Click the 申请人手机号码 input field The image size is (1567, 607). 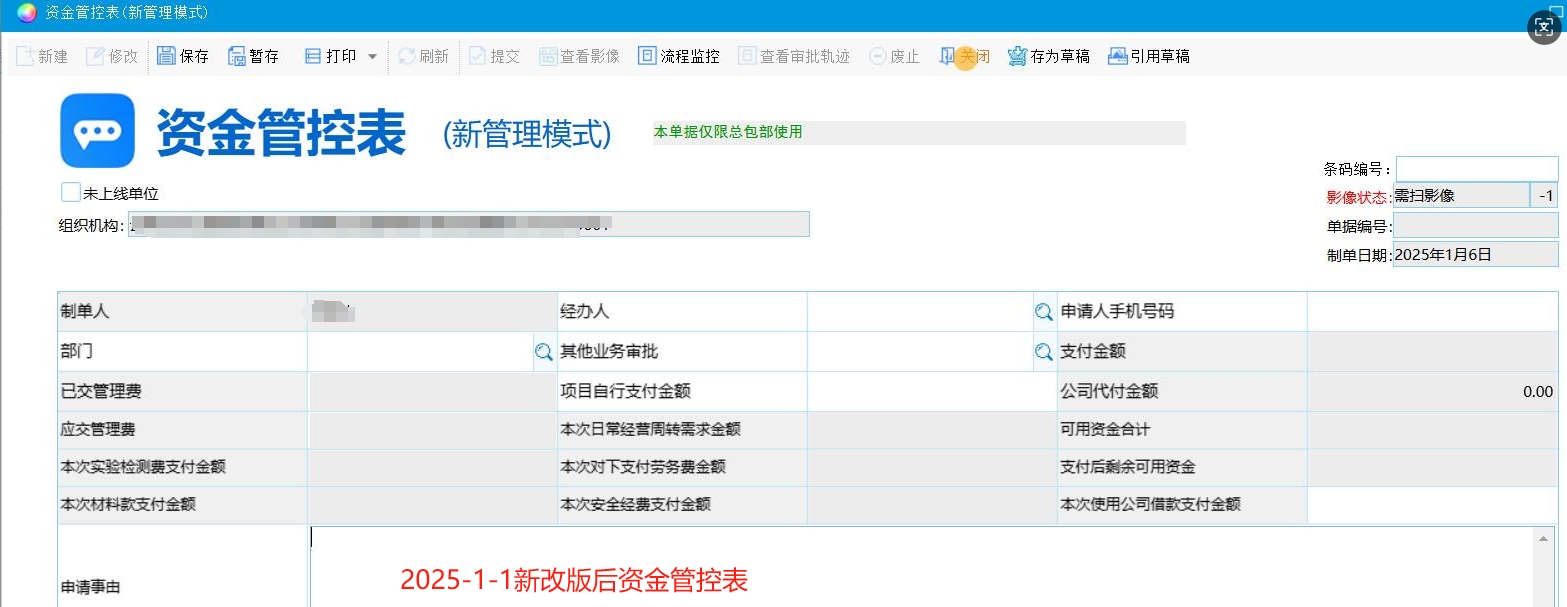pos(1432,312)
